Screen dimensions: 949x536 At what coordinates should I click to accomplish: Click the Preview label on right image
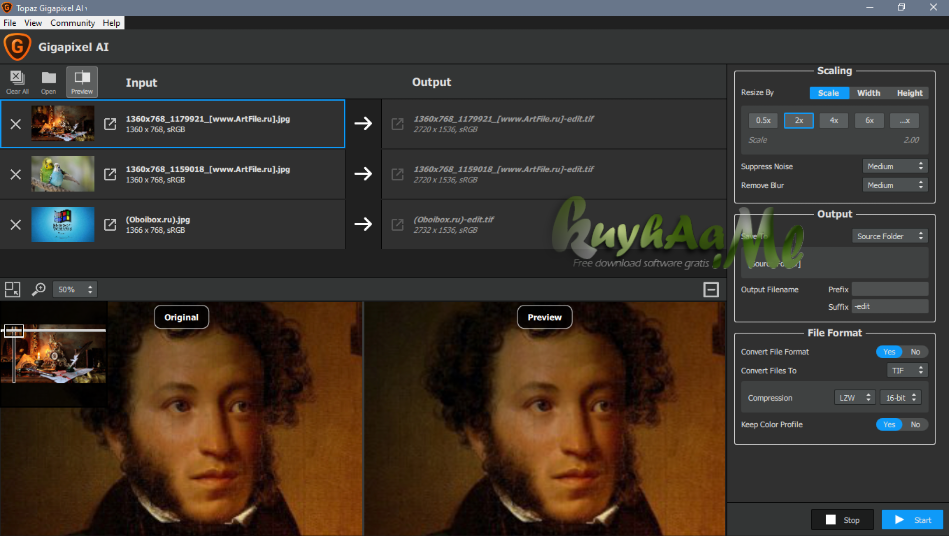tap(545, 317)
